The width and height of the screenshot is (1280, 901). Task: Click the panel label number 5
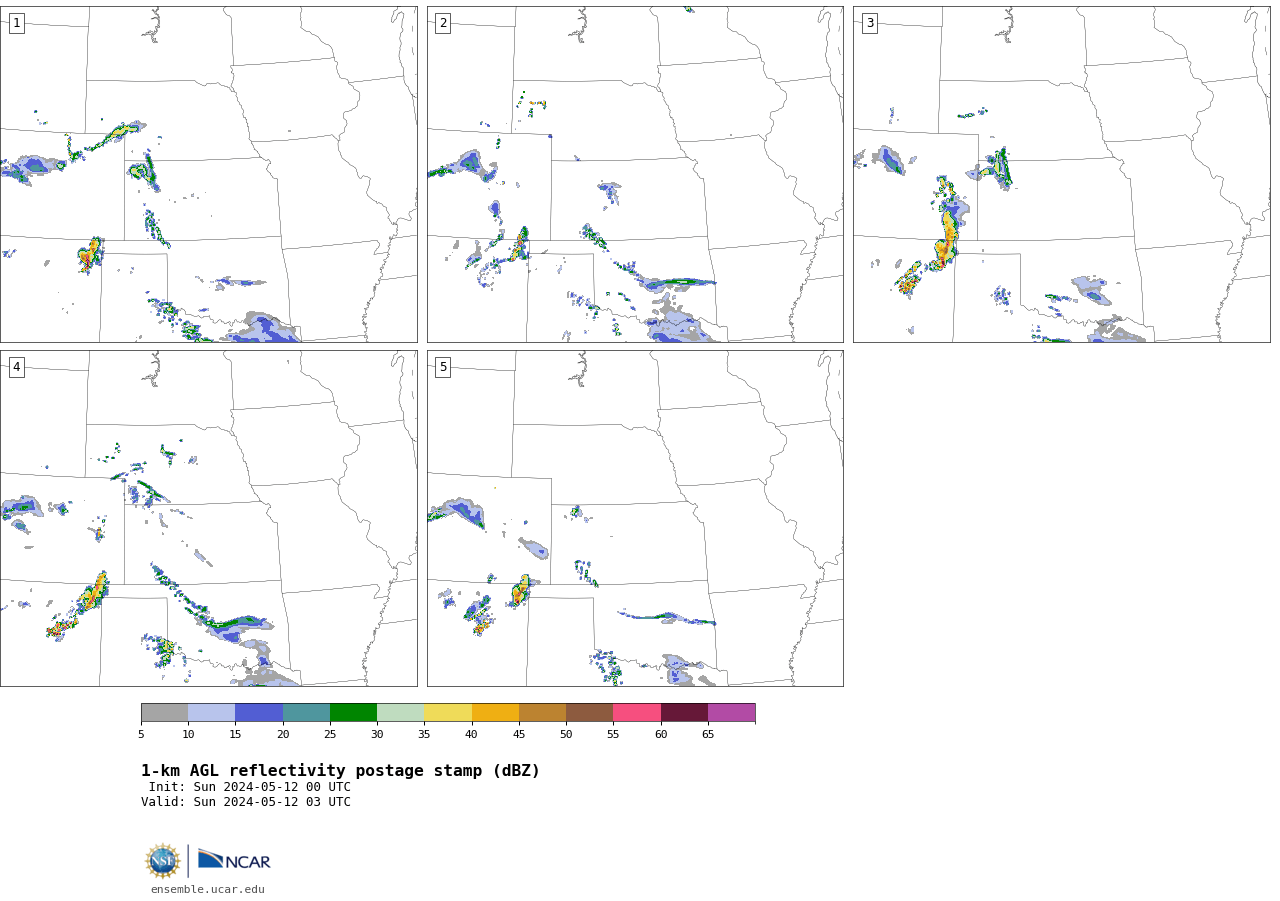[x=443, y=367]
